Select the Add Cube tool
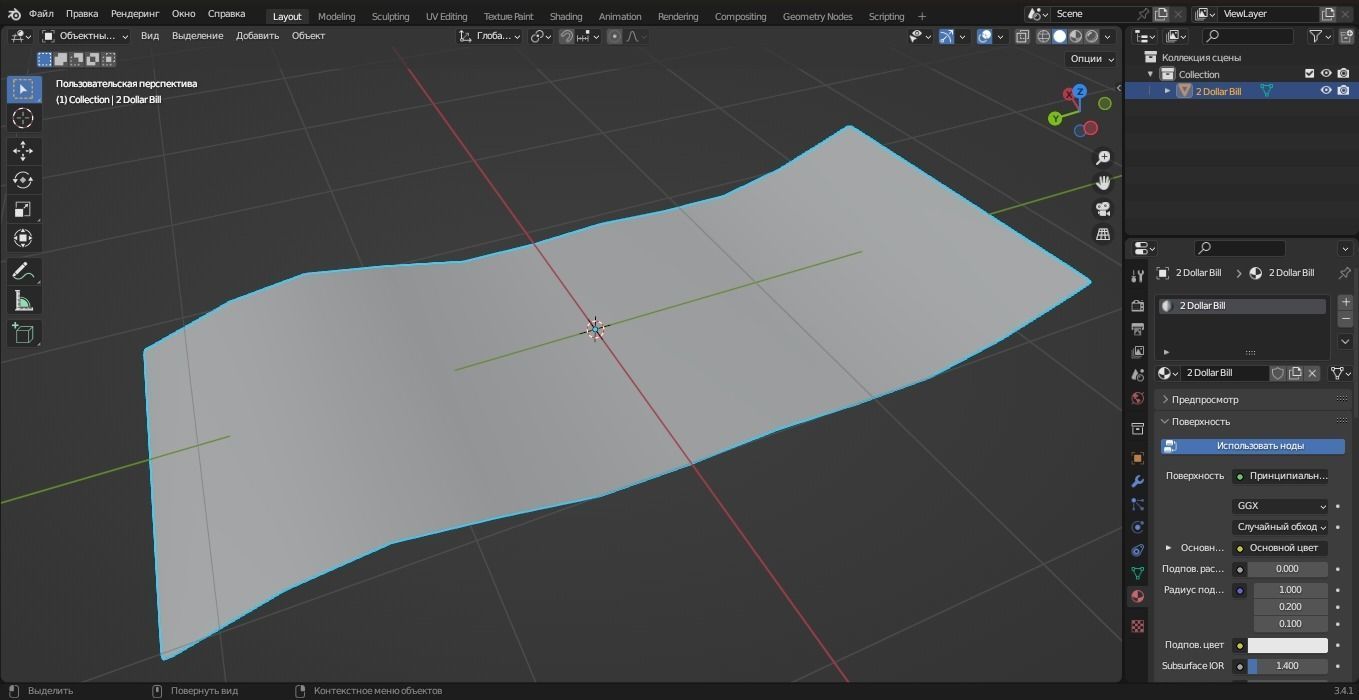This screenshot has height=700, width=1359. (23, 333)
